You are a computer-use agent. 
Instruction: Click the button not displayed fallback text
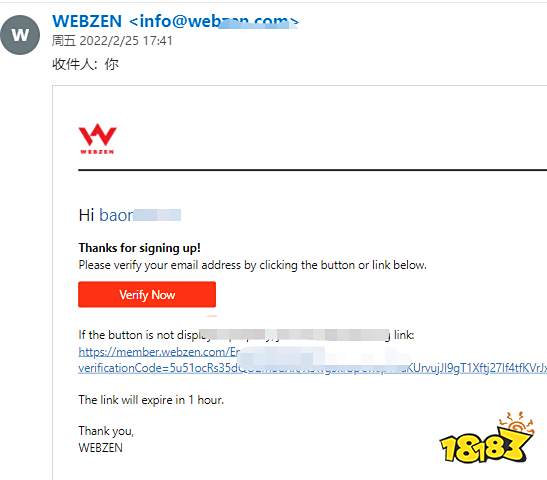point(246,335)
